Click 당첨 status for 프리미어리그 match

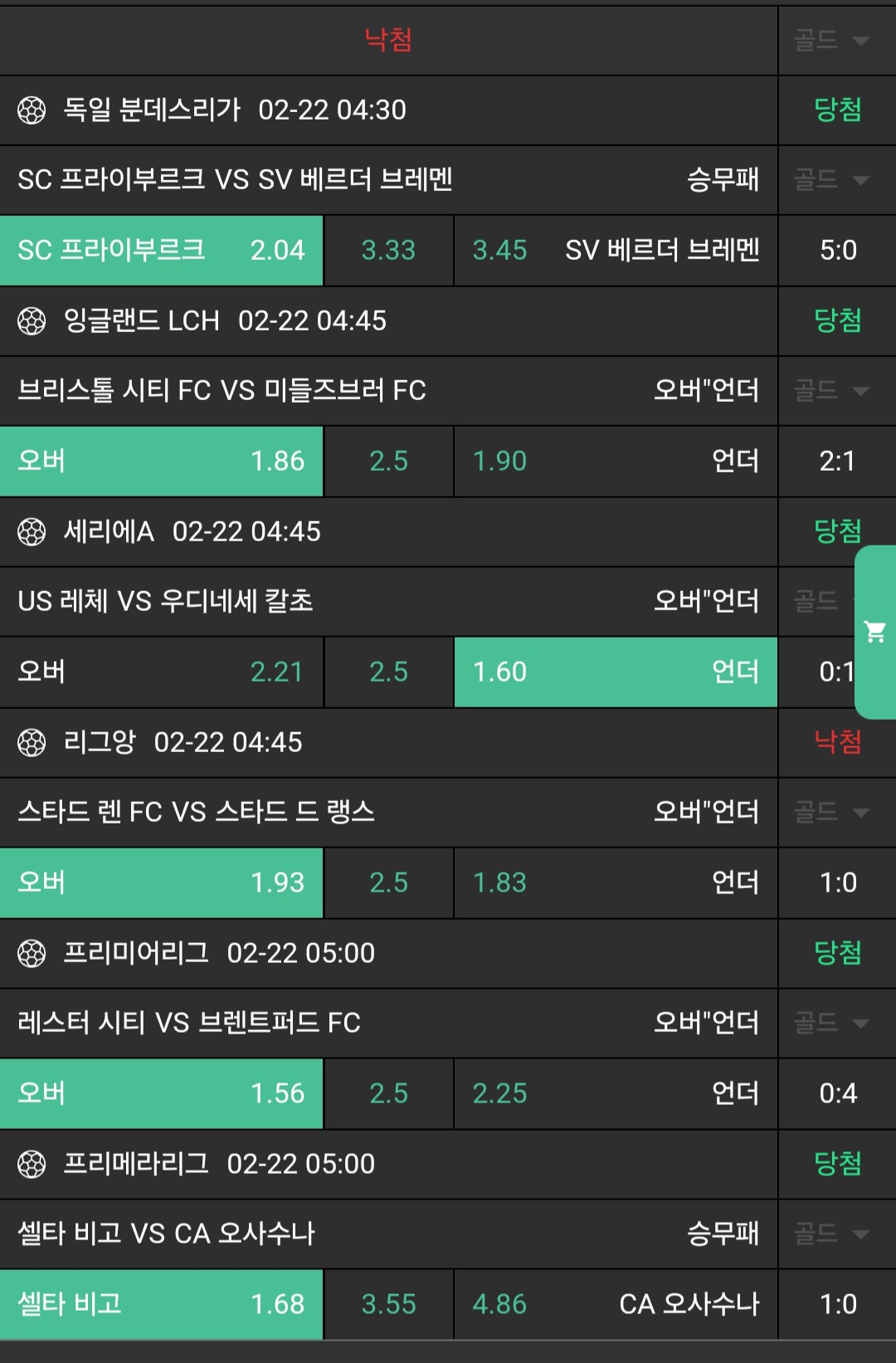[x=837, y=953]
